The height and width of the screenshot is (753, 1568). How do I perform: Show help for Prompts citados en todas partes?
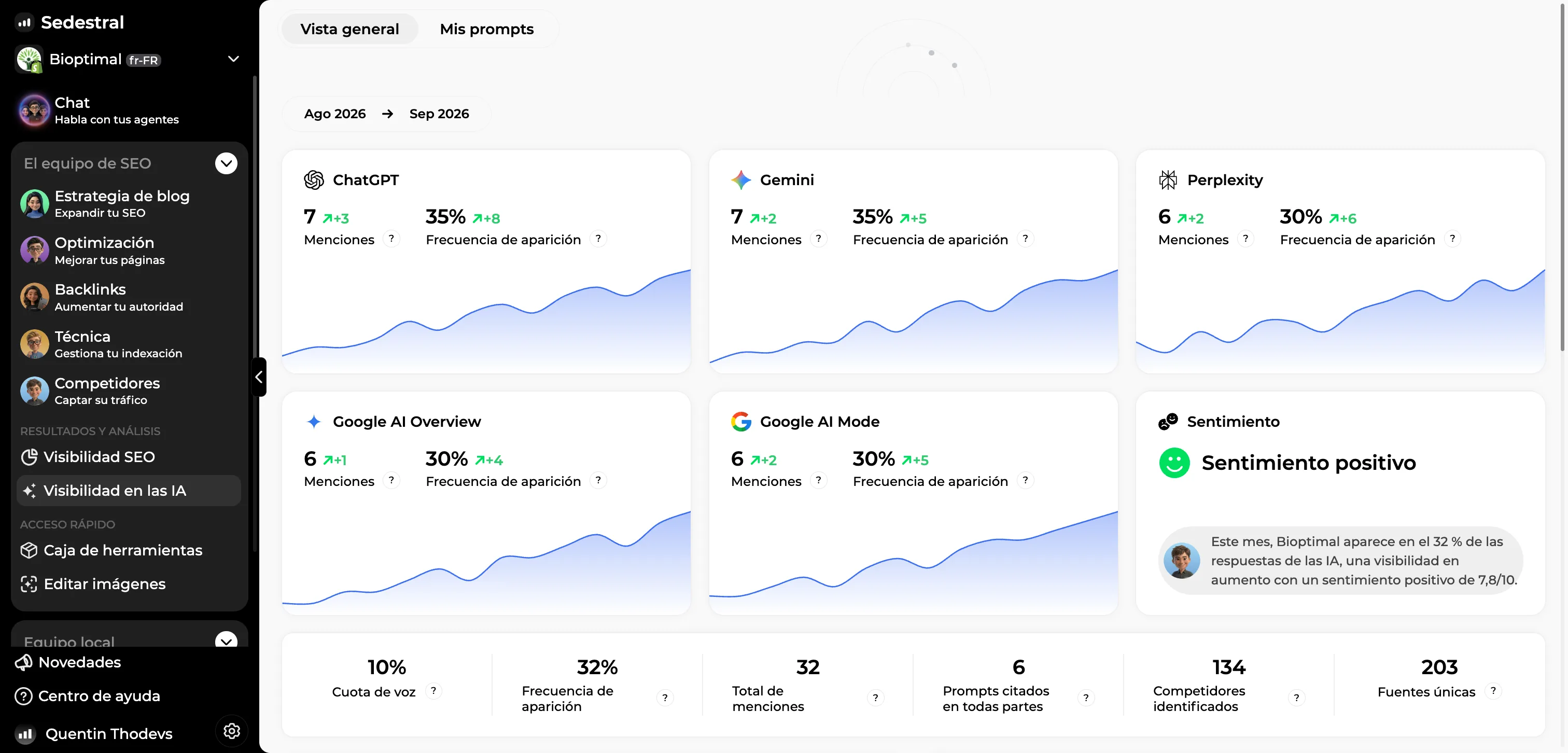pyautogui.click(x=1086, y=698)
